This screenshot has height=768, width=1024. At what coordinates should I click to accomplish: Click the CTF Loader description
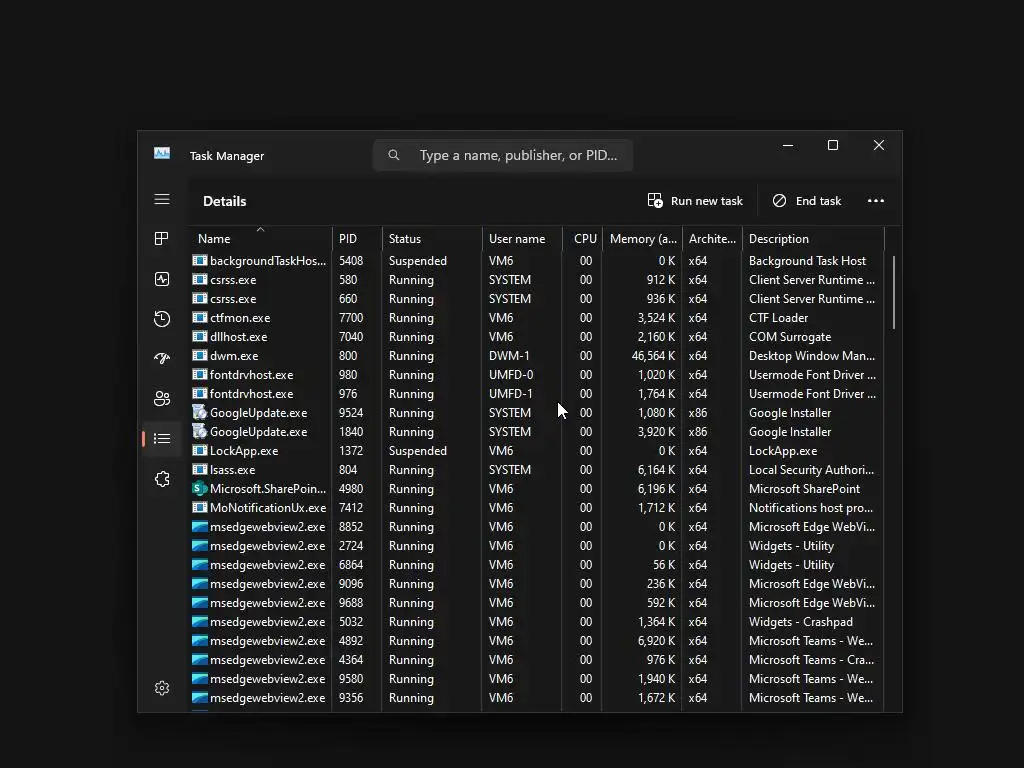[x=778, y=317]
